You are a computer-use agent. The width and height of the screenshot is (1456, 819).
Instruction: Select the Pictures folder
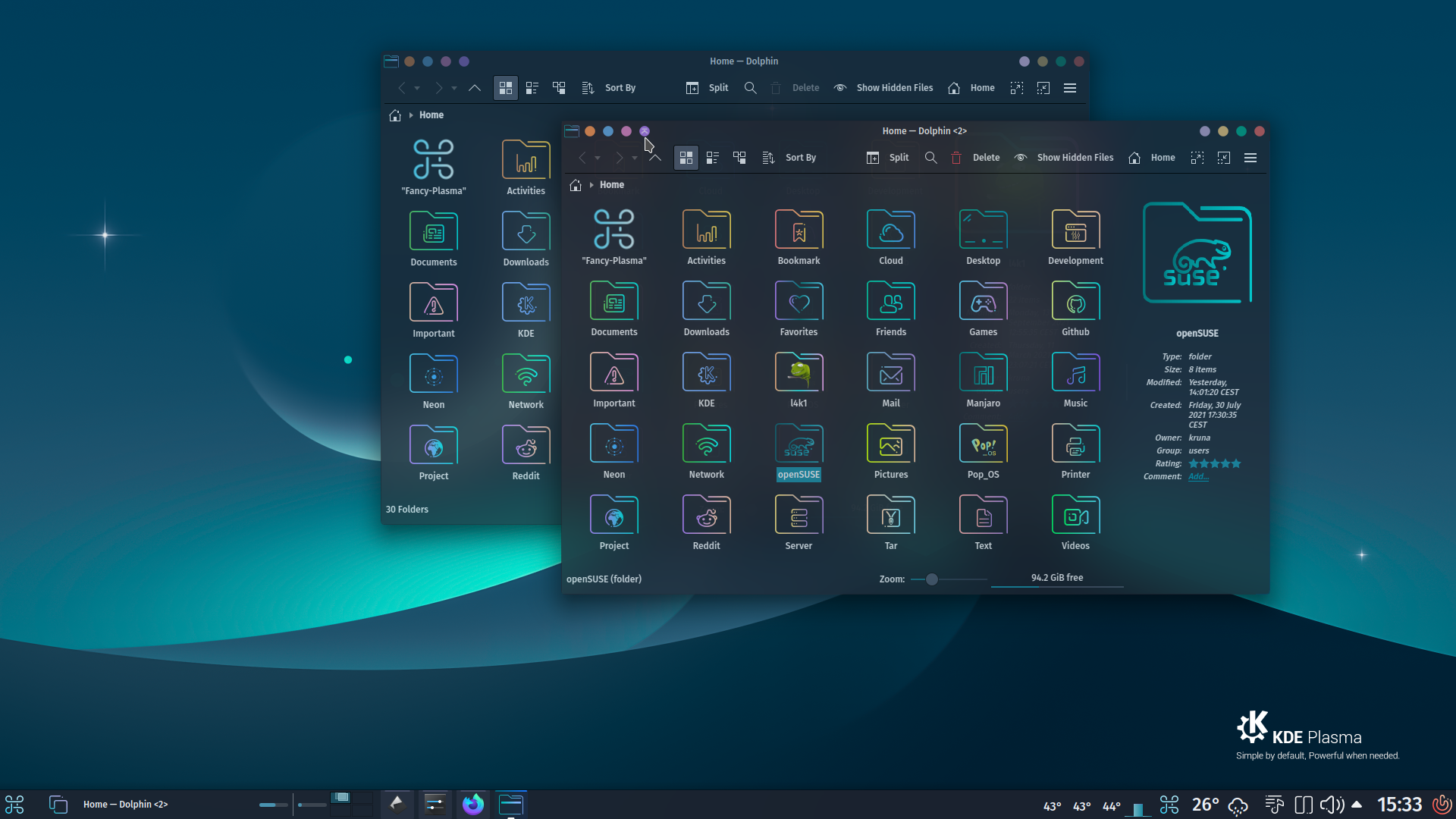pyautogui.click(x=891, y=451)
